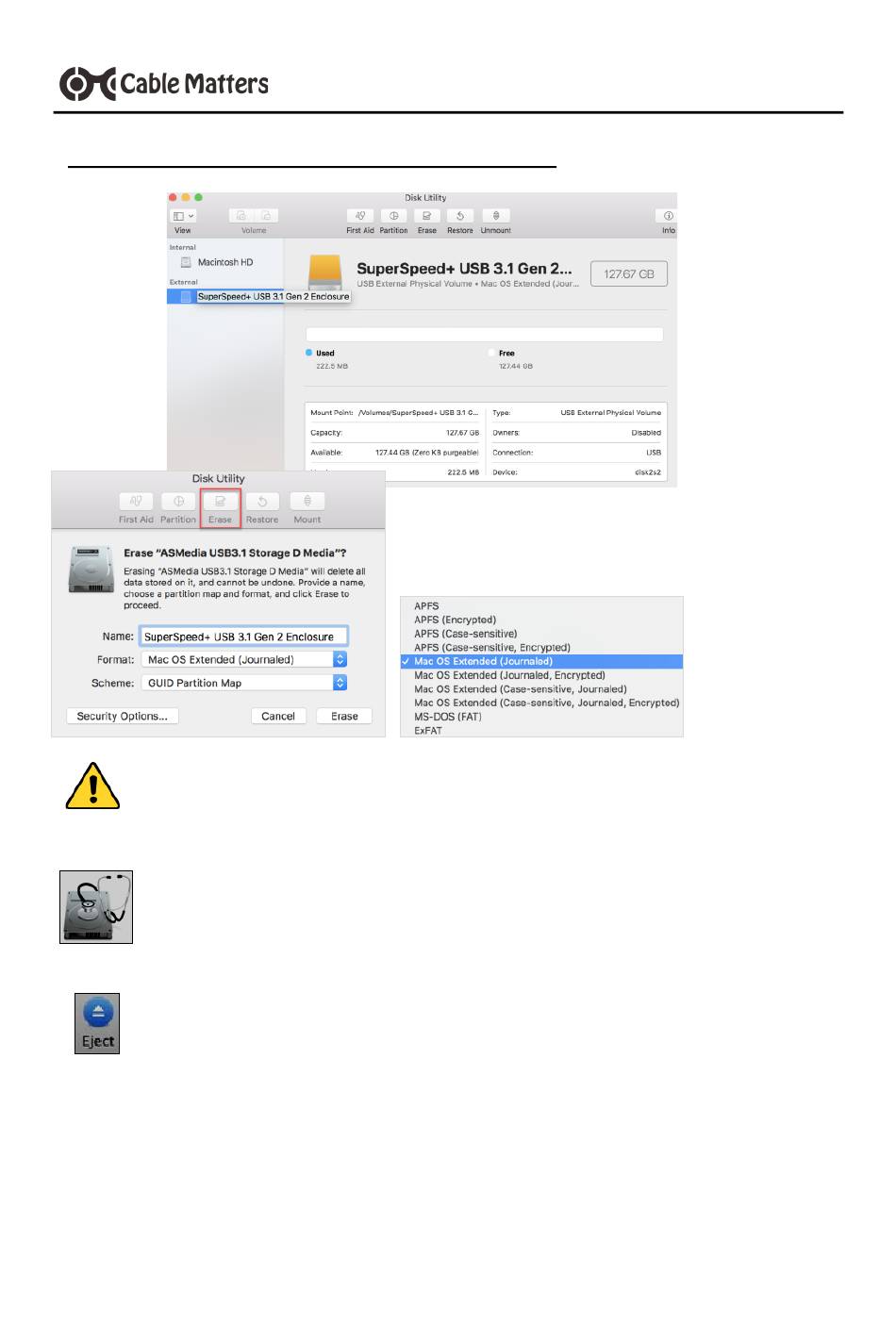Click the remove Volume toolbar icon
The height and width of the screenshot is (1323, 896).
266,216
